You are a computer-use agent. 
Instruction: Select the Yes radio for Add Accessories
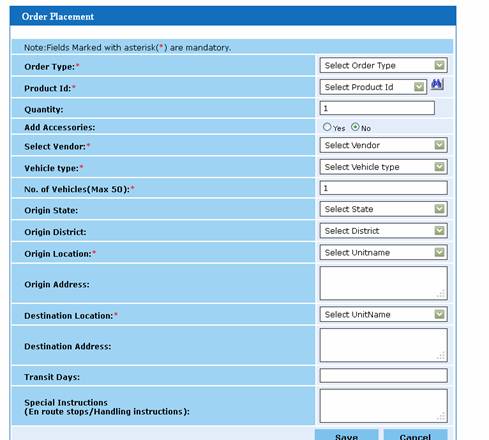[x=327, y=127]
